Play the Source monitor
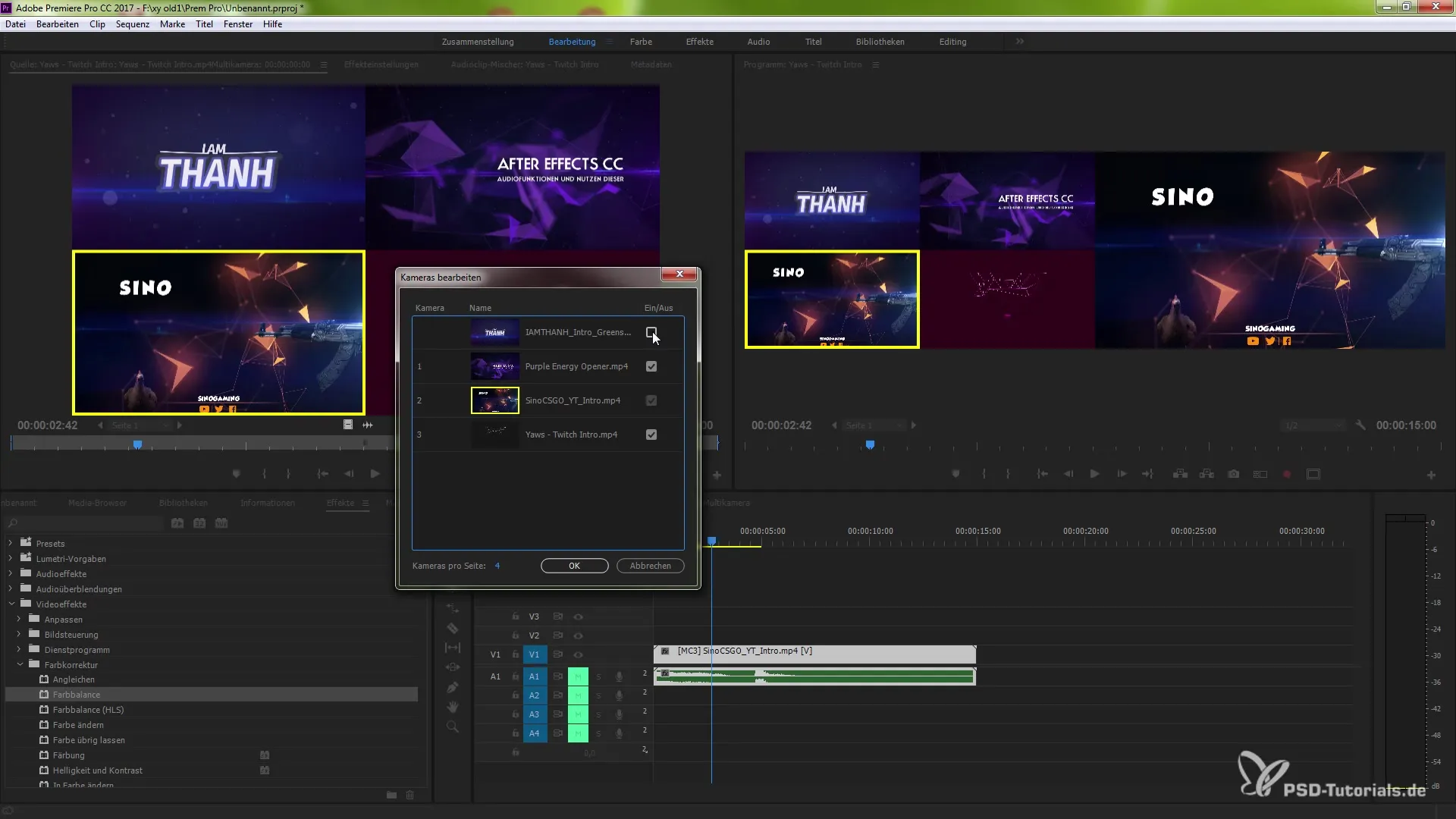 [x=375, y=474]
